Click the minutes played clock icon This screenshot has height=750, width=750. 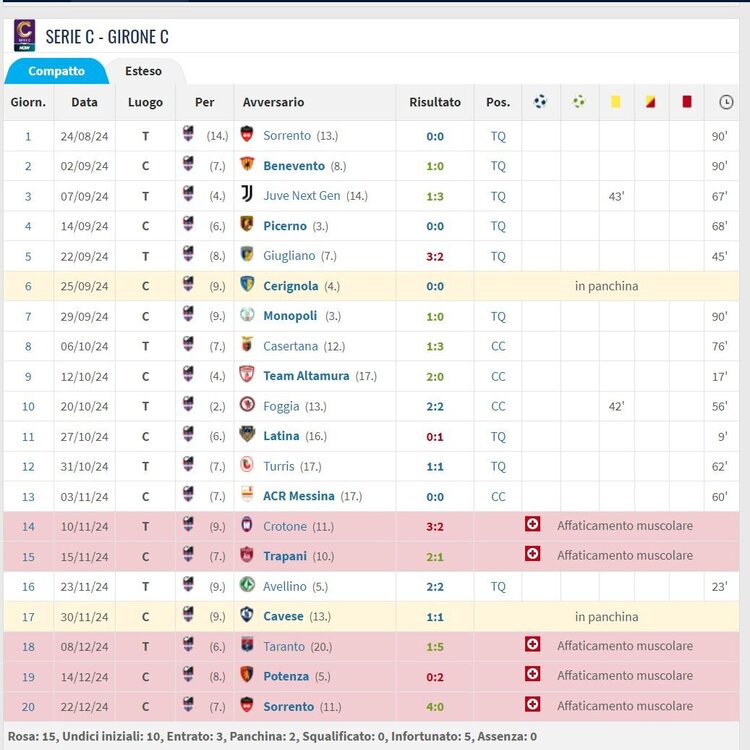(x=726, y=102)
